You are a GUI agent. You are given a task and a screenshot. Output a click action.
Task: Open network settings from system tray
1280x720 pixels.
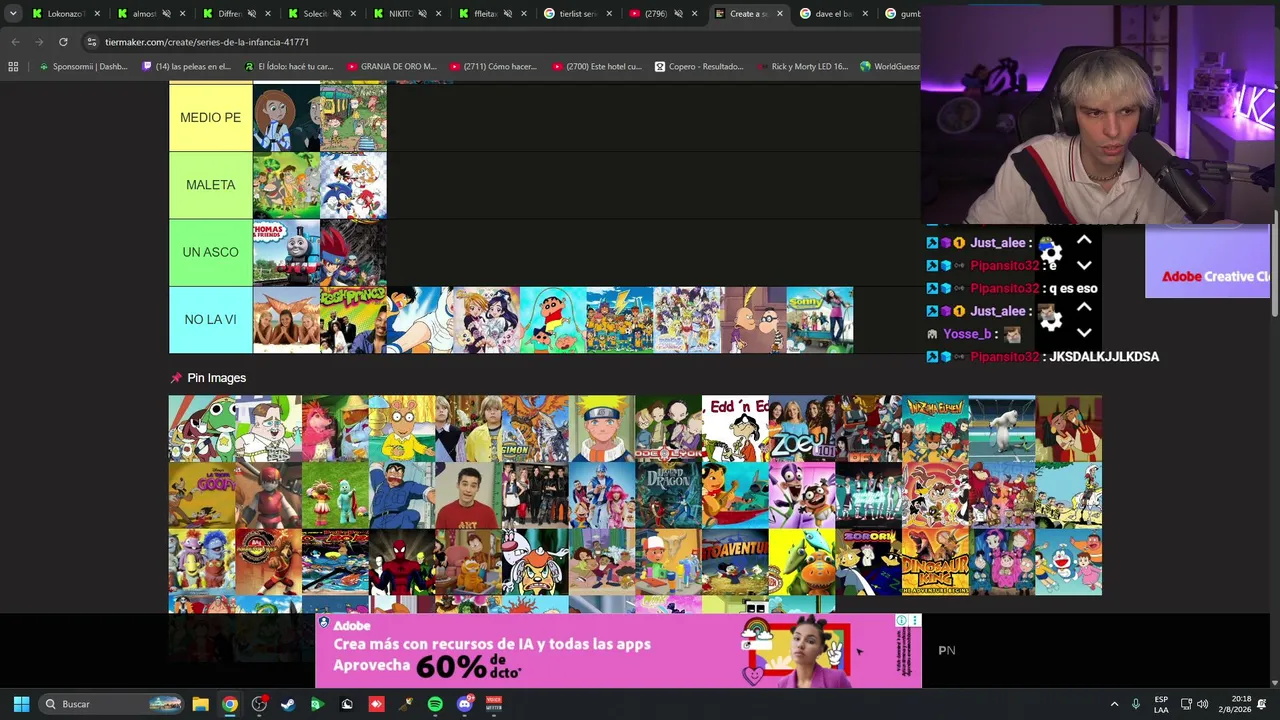[x=1186, y=704]
